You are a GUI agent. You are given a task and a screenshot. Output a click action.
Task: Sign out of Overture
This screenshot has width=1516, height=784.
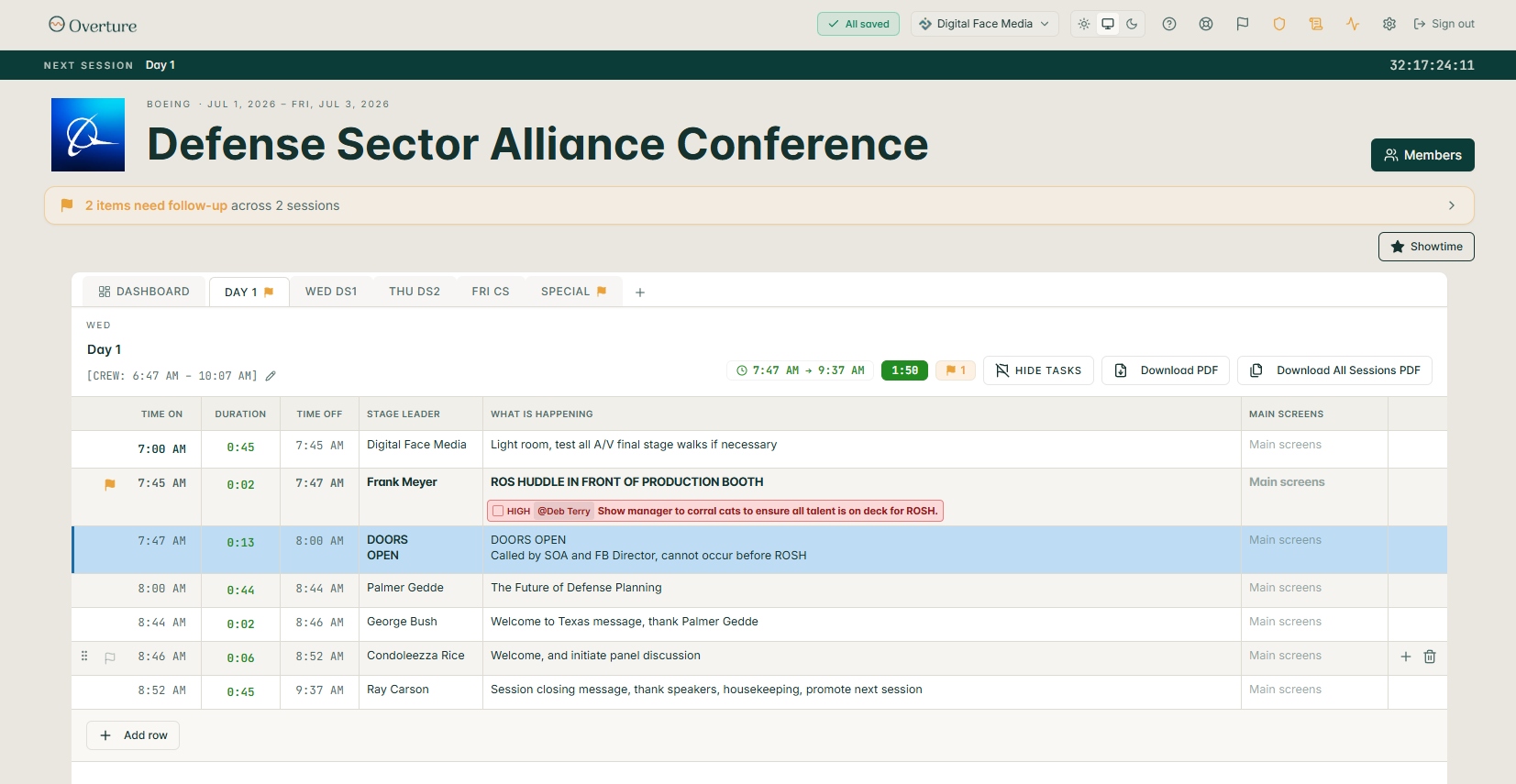[1444, 24]
